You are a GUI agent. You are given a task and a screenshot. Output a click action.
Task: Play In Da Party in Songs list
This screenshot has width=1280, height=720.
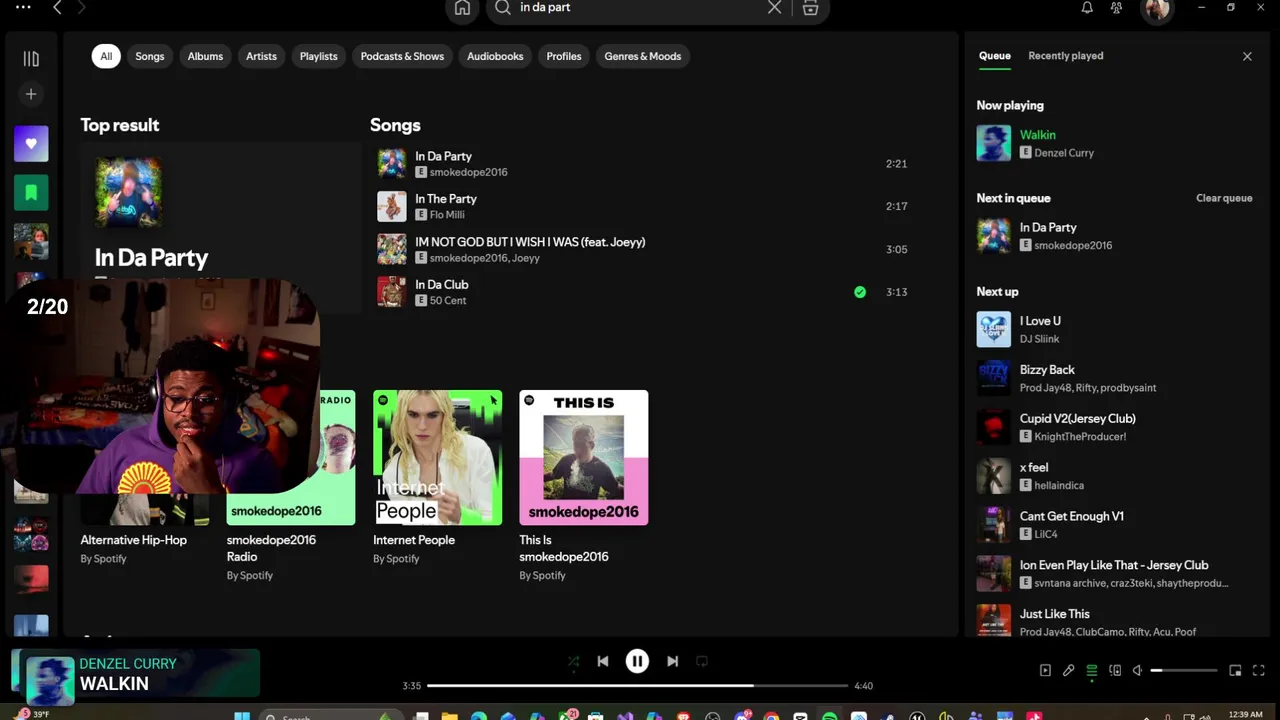point(642,163)
